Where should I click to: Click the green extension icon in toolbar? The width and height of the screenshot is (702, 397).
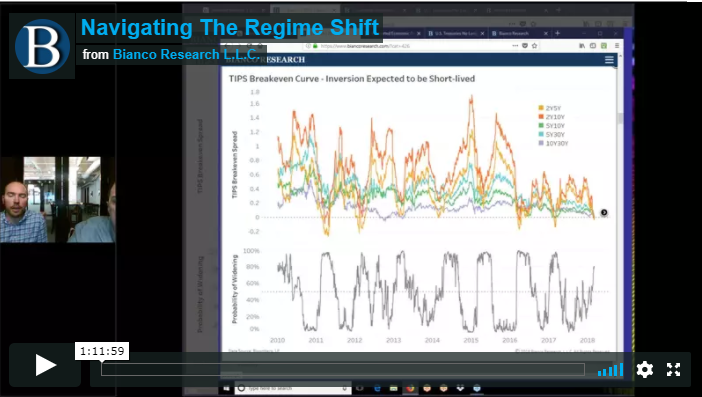604,46
